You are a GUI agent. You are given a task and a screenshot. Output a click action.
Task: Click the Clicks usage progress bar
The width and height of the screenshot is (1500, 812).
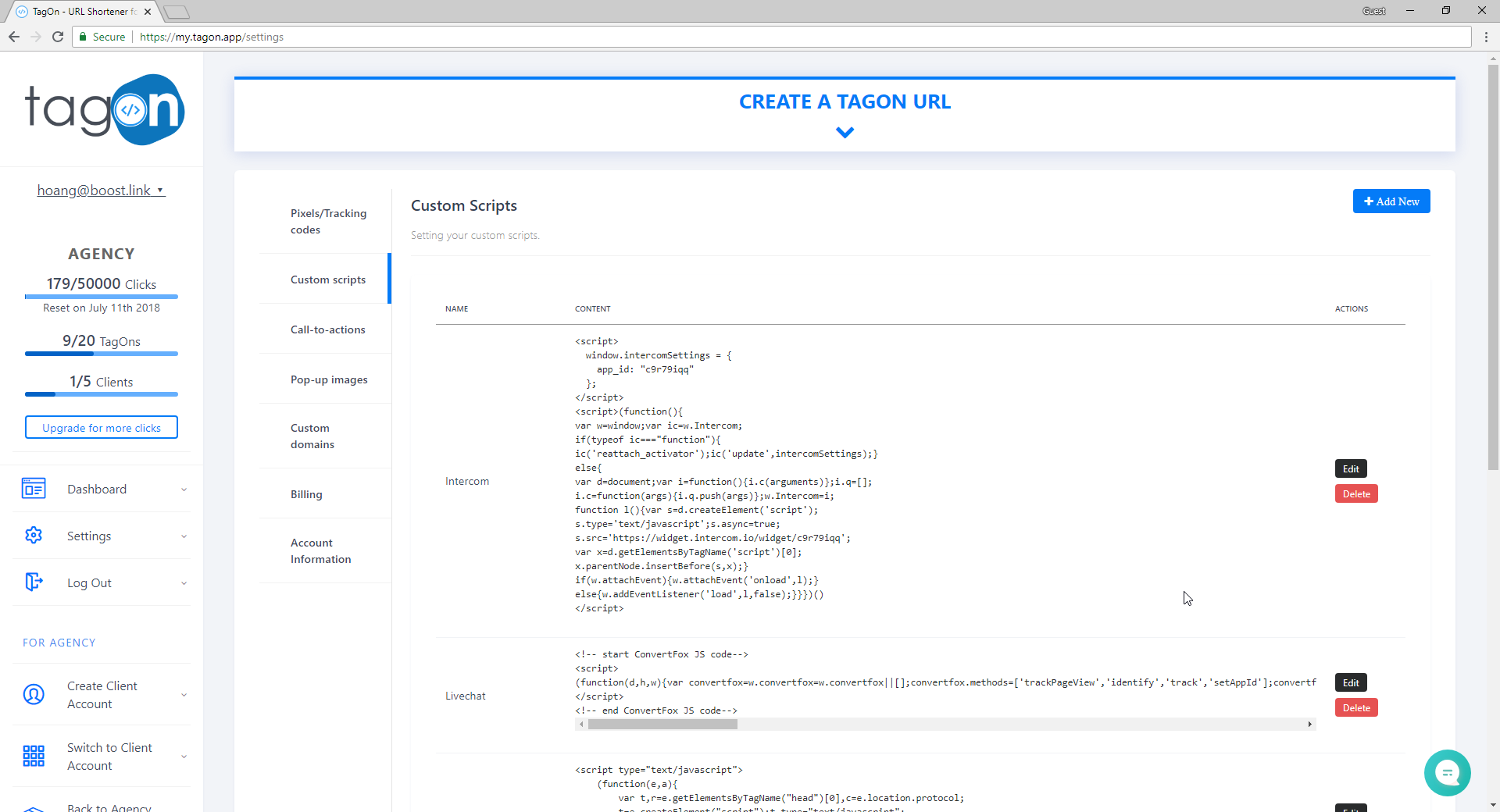(x=102, y=297)
